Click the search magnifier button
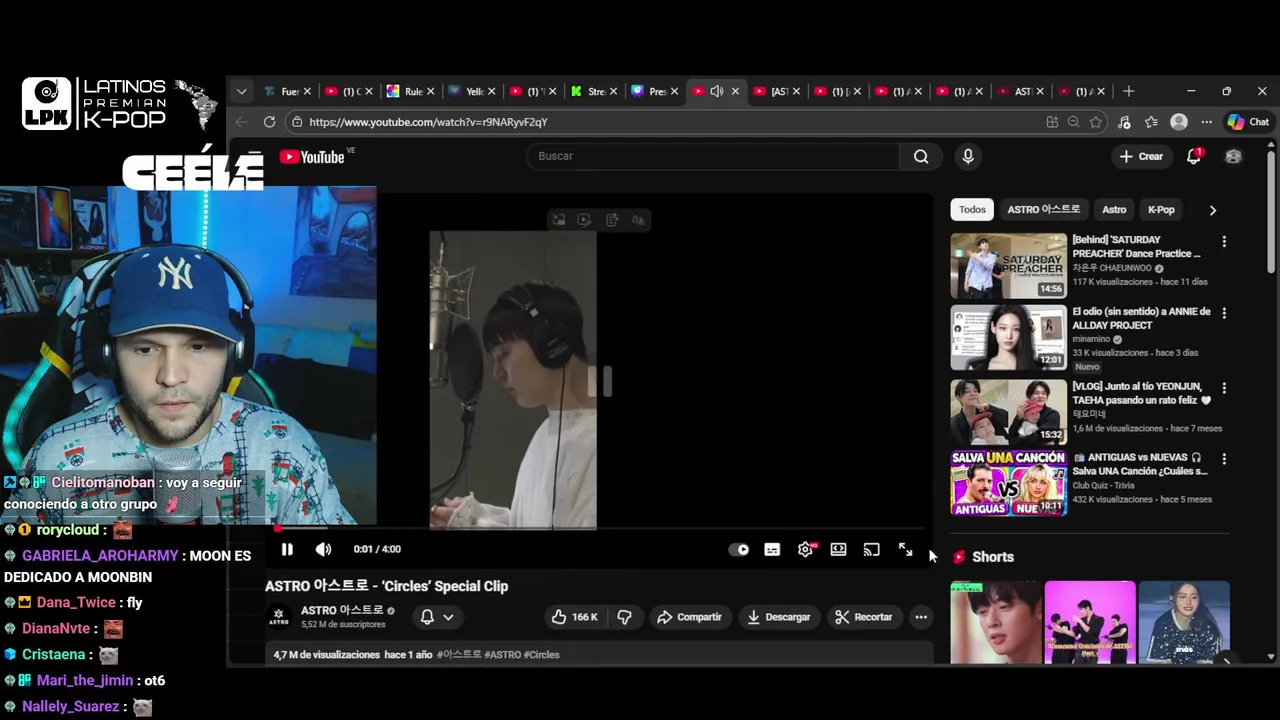1280x720 pixels. 921,156
